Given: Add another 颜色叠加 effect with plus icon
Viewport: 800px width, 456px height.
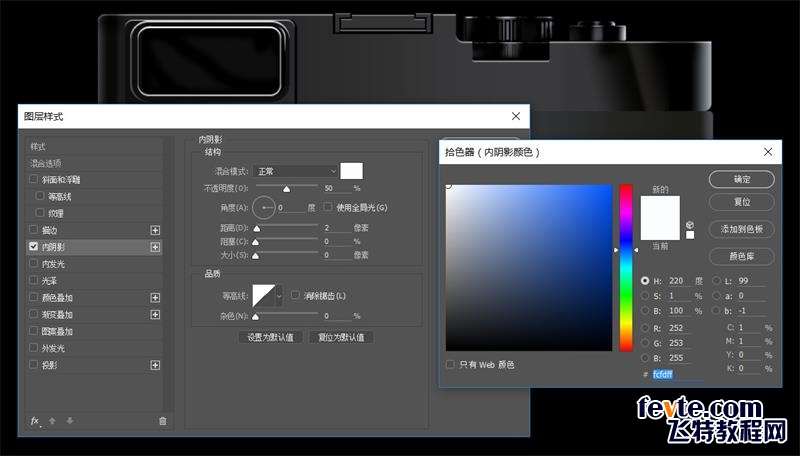Looking at the screenshot, I should [155, 298].
